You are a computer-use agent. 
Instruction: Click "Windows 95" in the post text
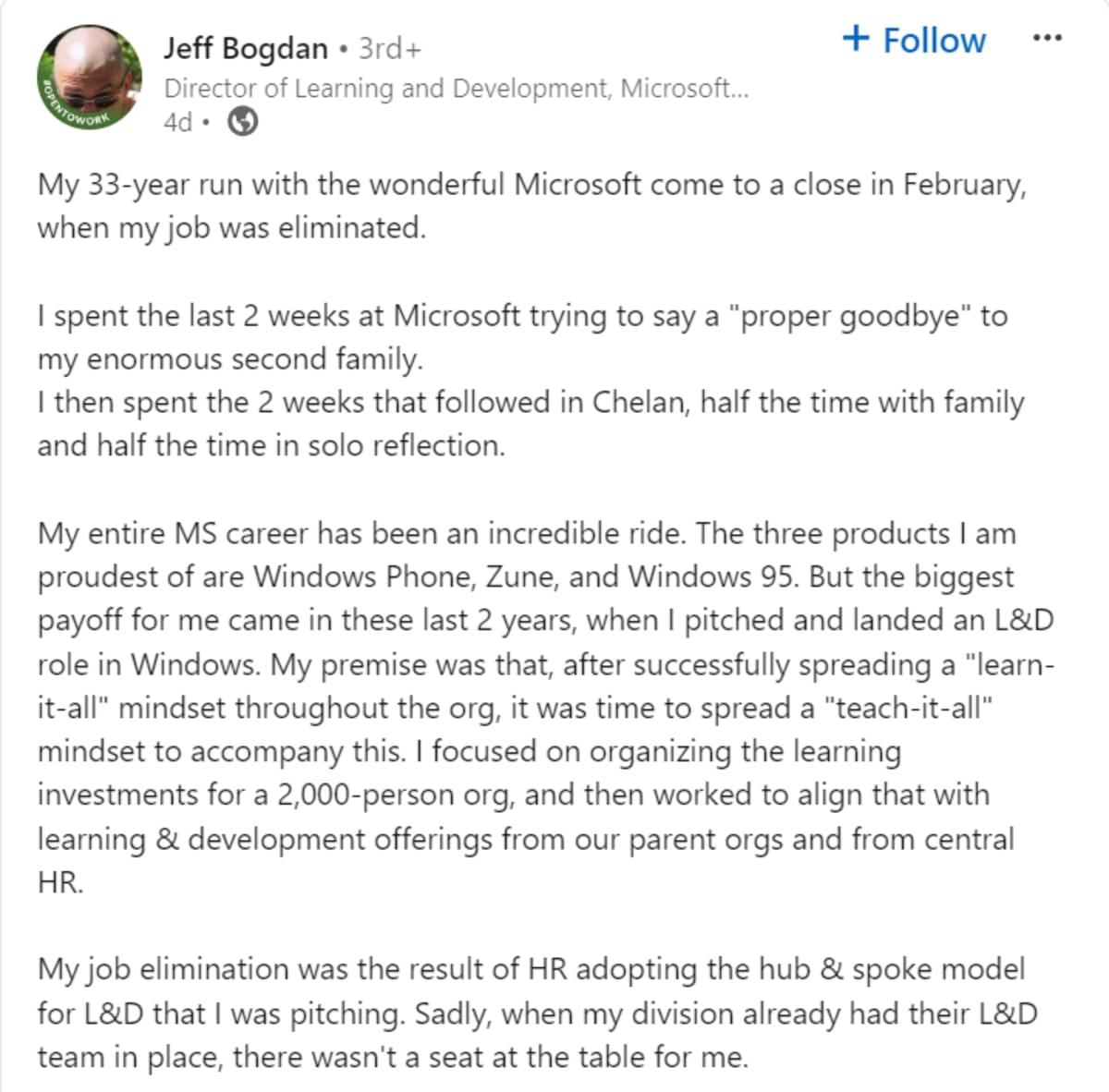pos(711,576)
